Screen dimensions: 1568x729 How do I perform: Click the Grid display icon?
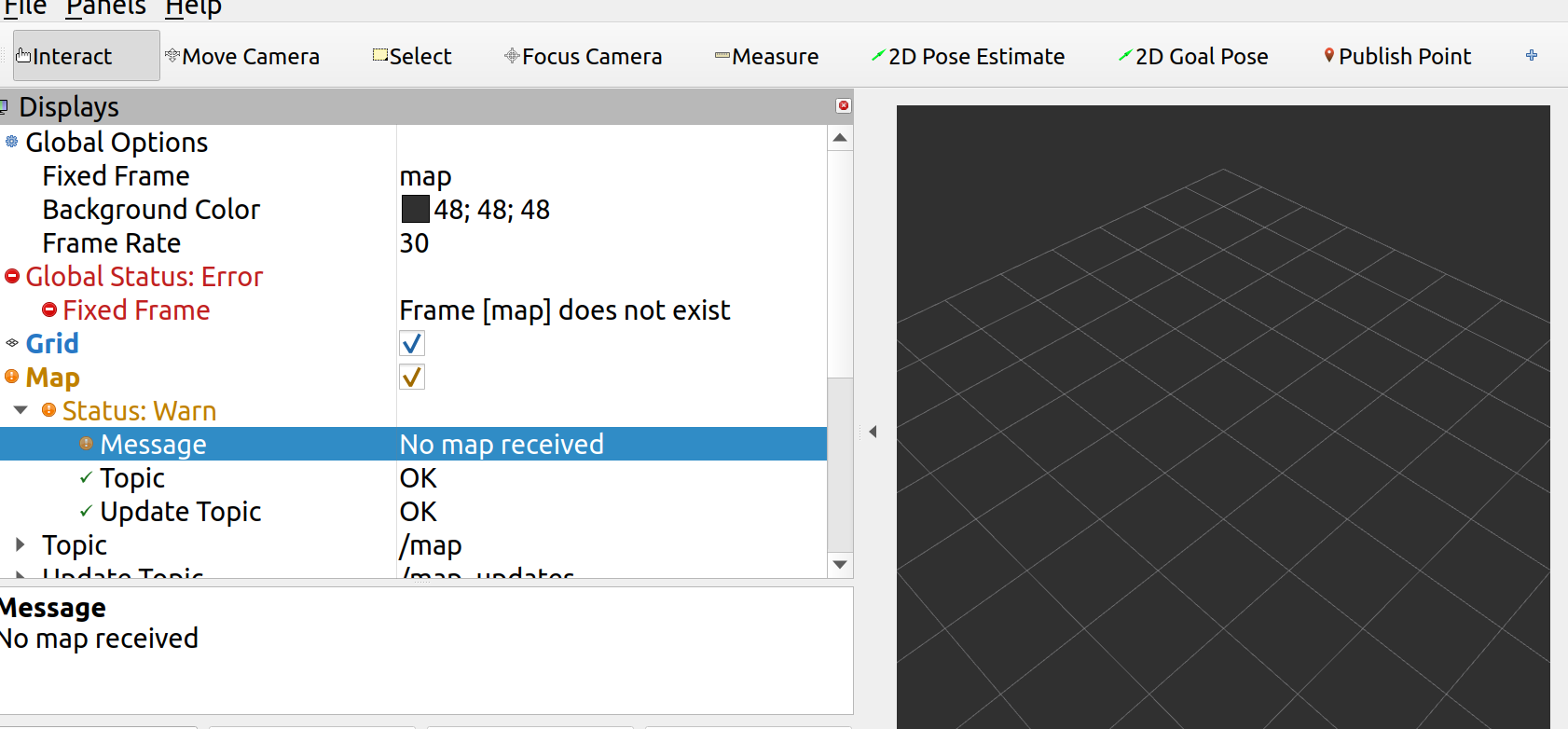12,343
